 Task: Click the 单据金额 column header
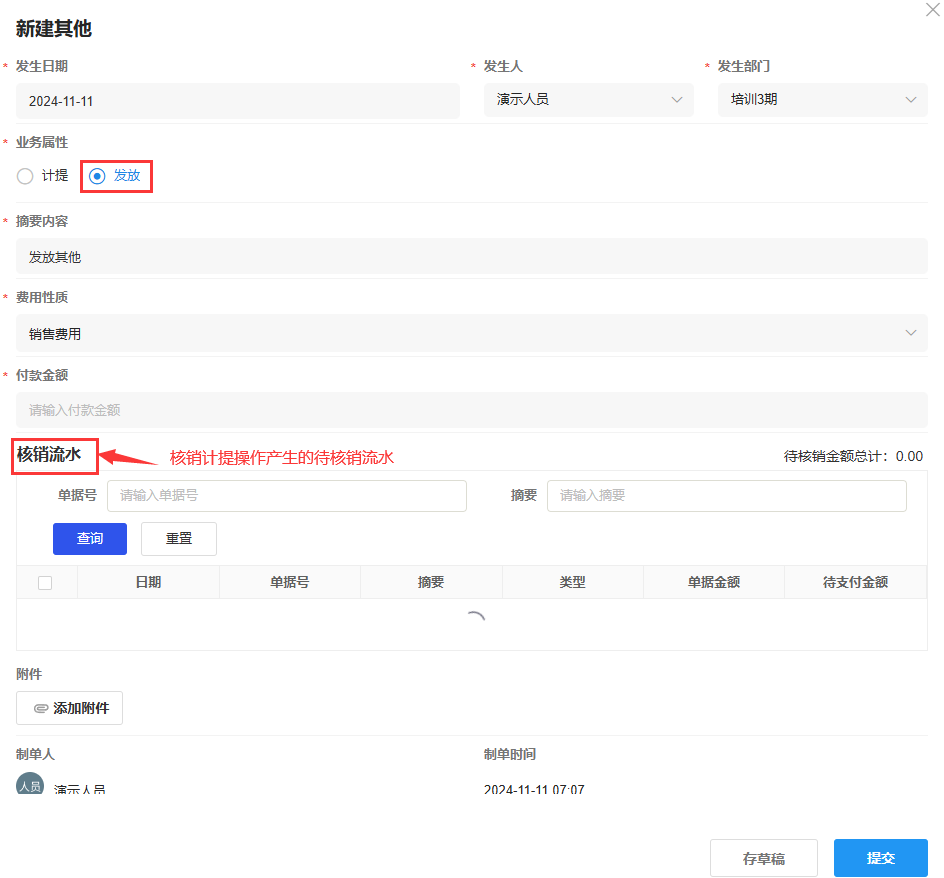[713, 583]
